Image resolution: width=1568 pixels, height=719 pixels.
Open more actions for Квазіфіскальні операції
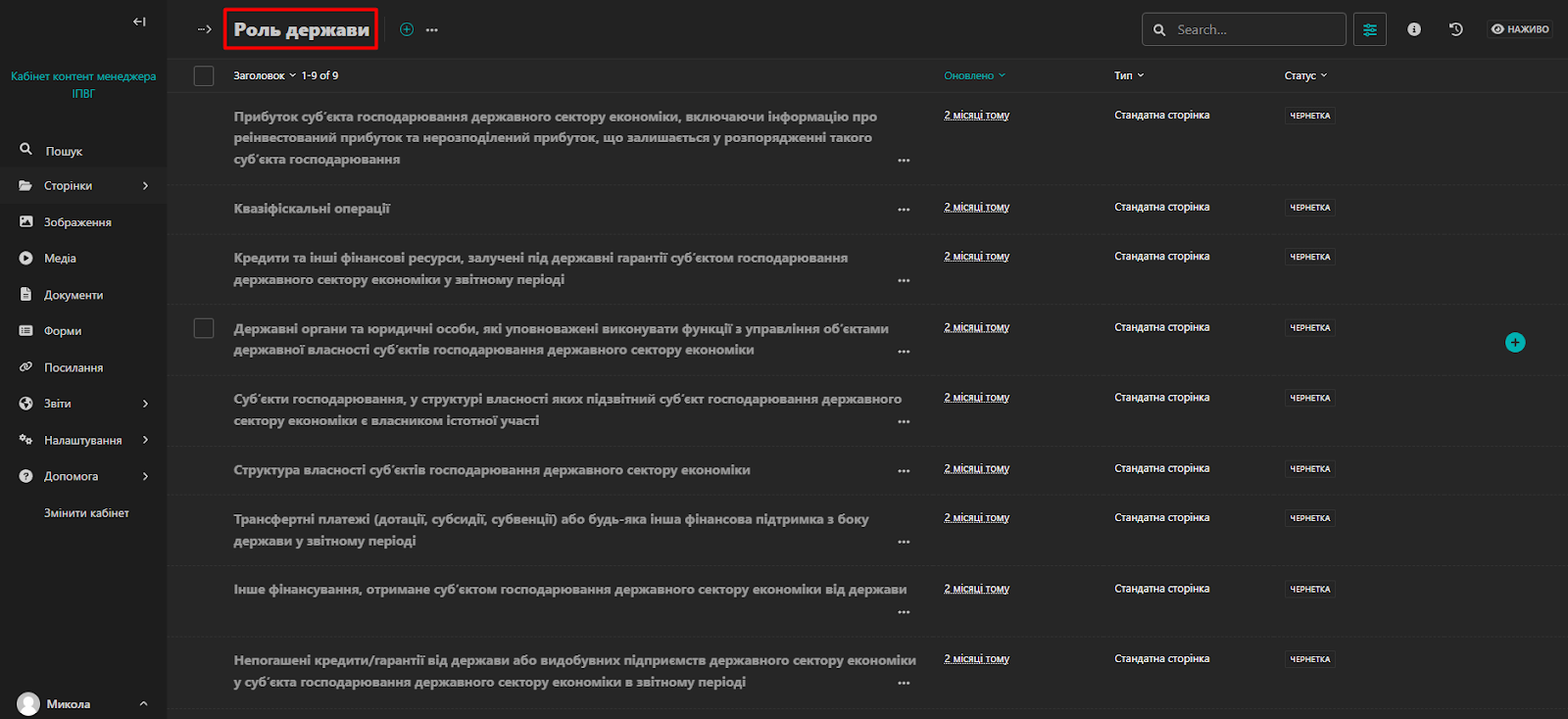click(904, 210)
